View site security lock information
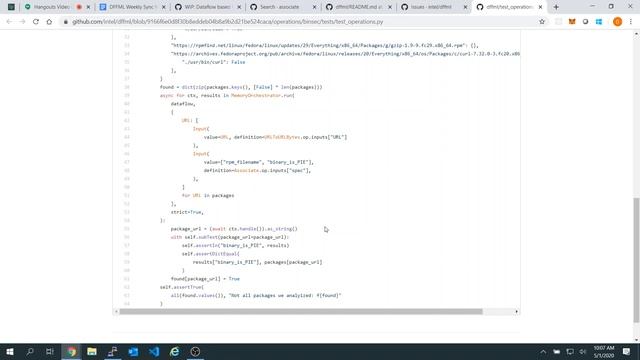The height and width of the screenshot is (360, 640). coord(65,22)
